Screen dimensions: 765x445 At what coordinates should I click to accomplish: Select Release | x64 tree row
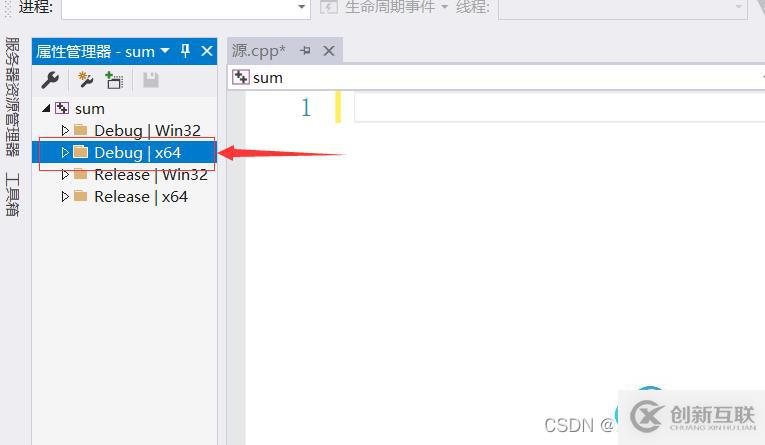point(124,197)
